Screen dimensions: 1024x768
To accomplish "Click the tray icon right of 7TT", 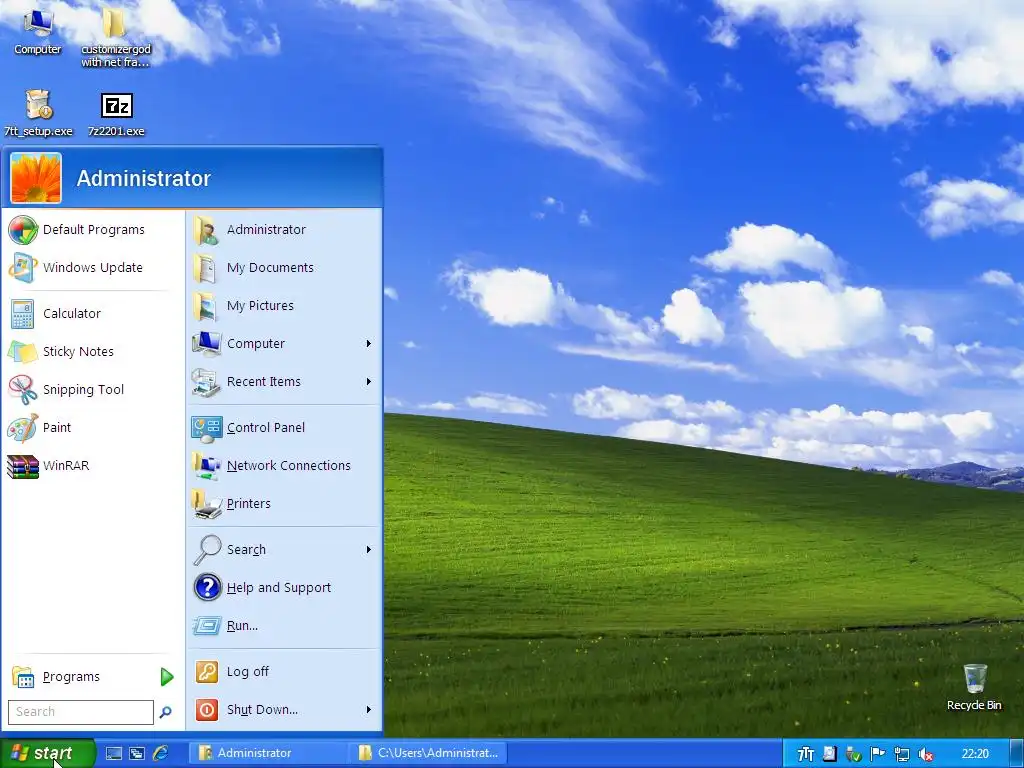I will click(x=829, y=754).
